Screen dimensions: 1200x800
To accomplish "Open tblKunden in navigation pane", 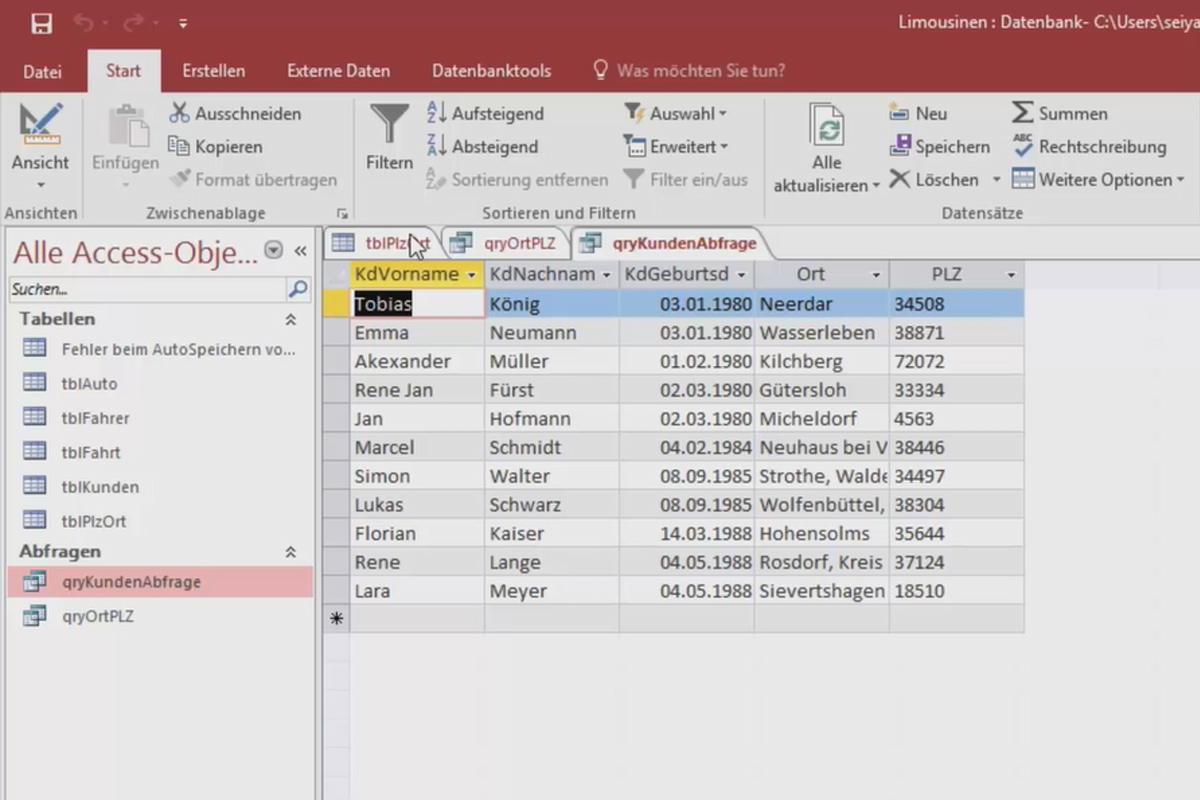I will [100, 487].
